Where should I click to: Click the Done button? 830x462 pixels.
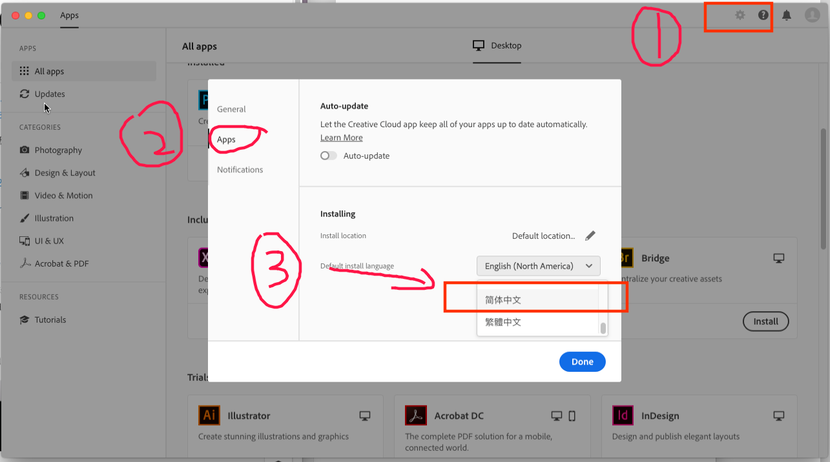tap(582, 361)
